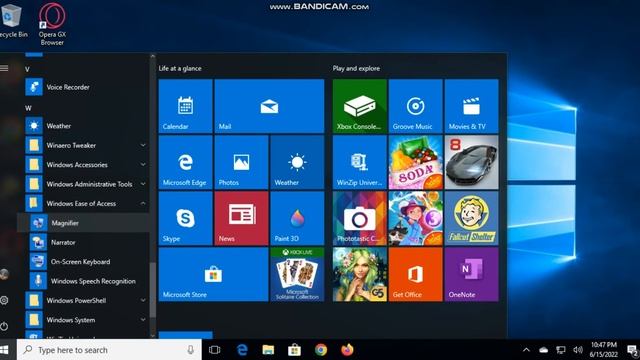Open Voice Recorder from app list

83,87
